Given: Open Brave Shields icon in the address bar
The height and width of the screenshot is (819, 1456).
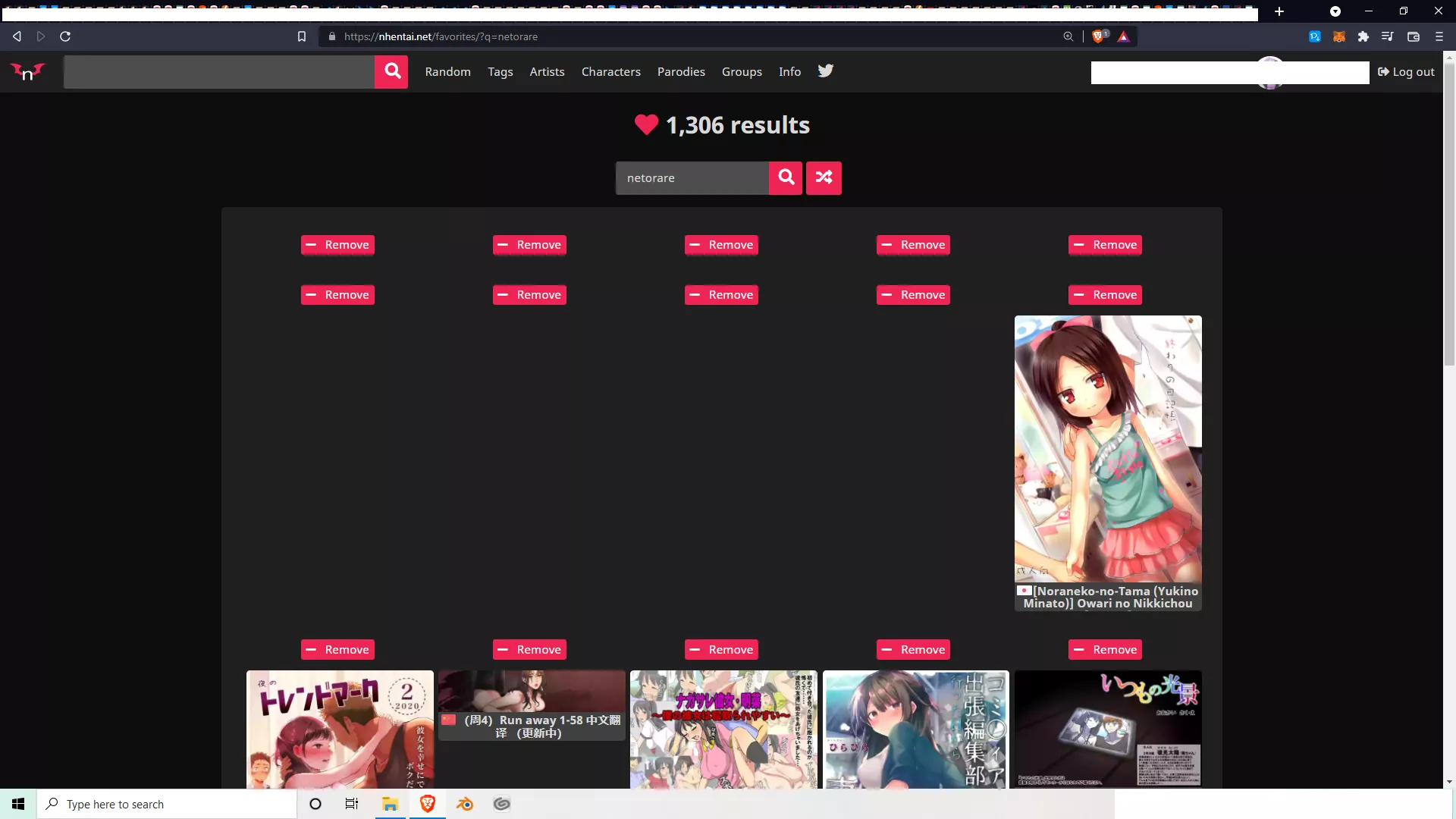Looking at the screenshot, I should coord(1100,36).
